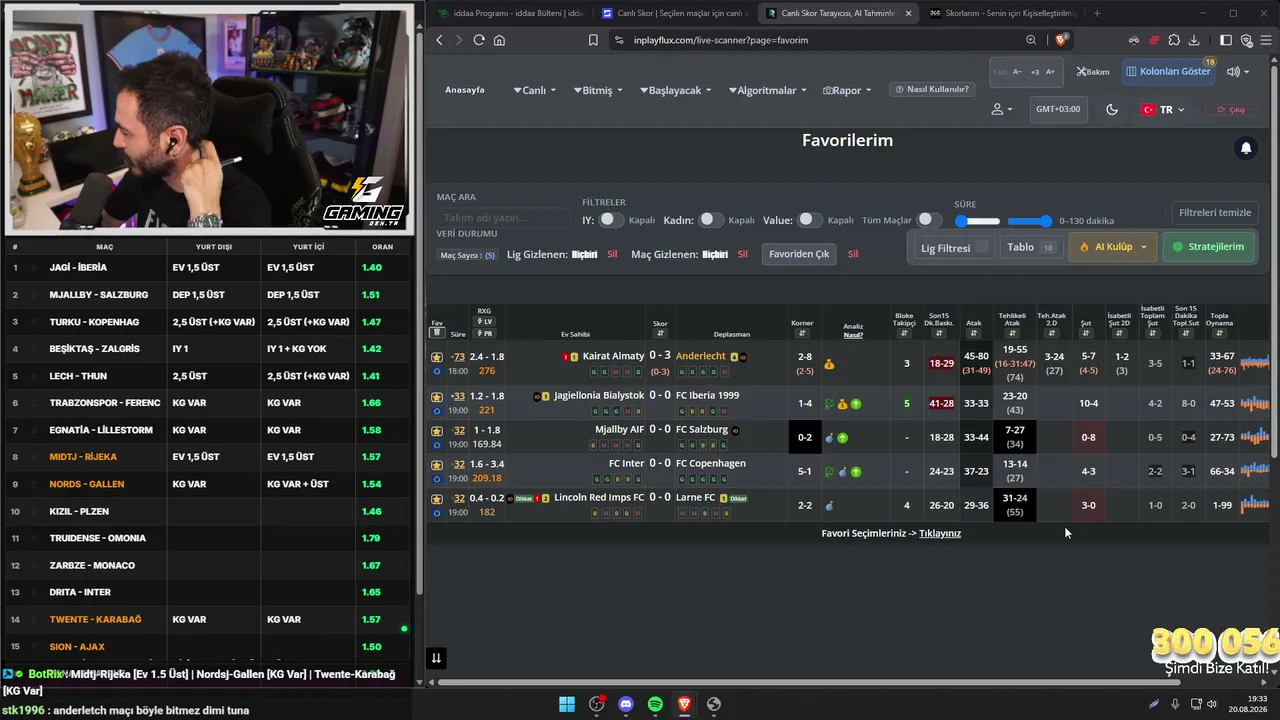The image size is (1280, 720).
Task: Open the user account dropdown
Action: pyautogui.click(x=1001, y=109)
